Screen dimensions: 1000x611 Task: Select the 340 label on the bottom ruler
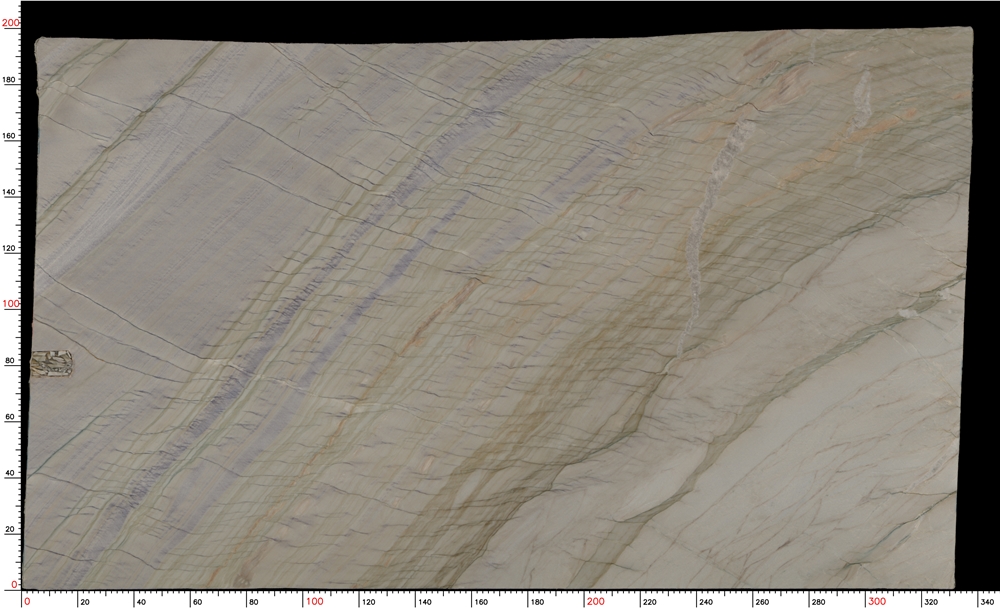(987, 601)
